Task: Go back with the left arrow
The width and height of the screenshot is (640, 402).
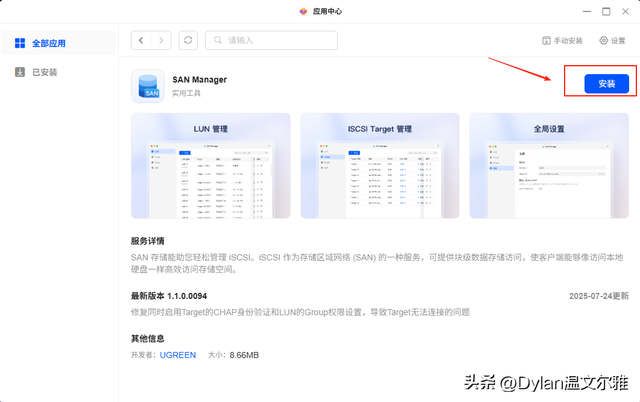Action: click(141, 40)
